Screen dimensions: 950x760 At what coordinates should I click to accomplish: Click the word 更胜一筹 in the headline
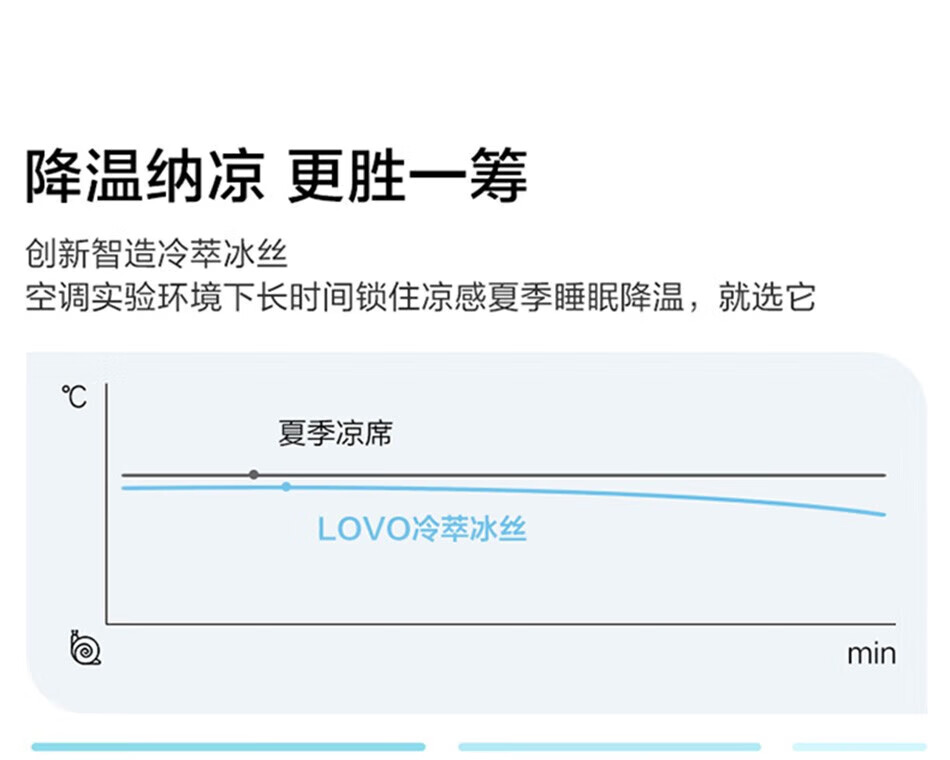click(x=407, y=175)
